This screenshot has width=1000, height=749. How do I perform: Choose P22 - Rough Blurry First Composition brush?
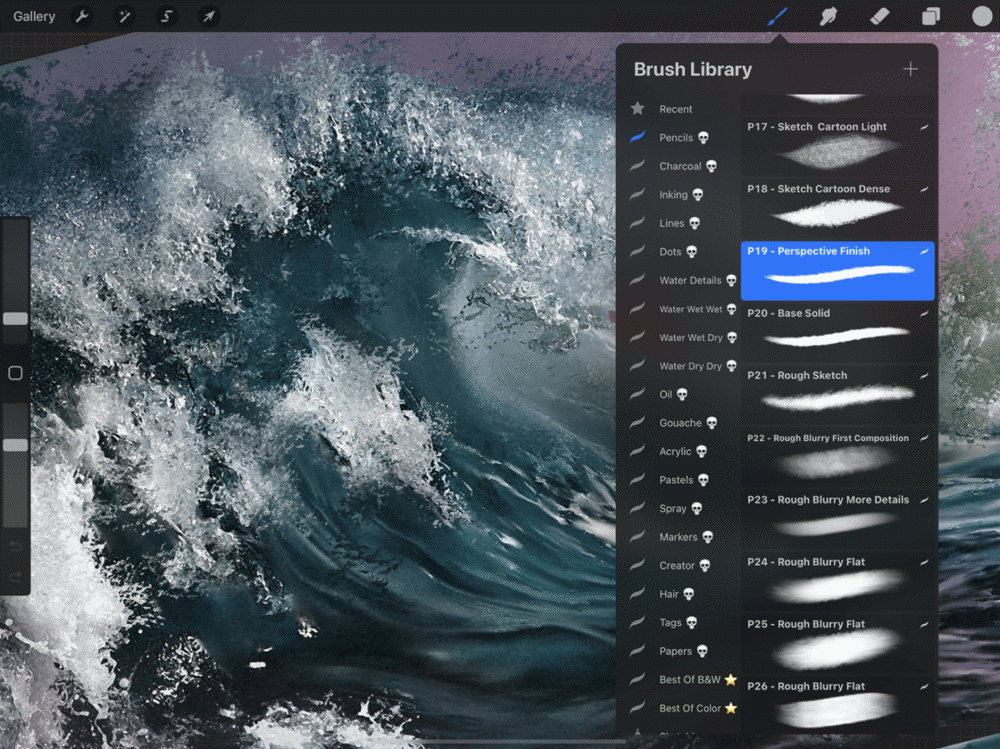click(837, 457)
